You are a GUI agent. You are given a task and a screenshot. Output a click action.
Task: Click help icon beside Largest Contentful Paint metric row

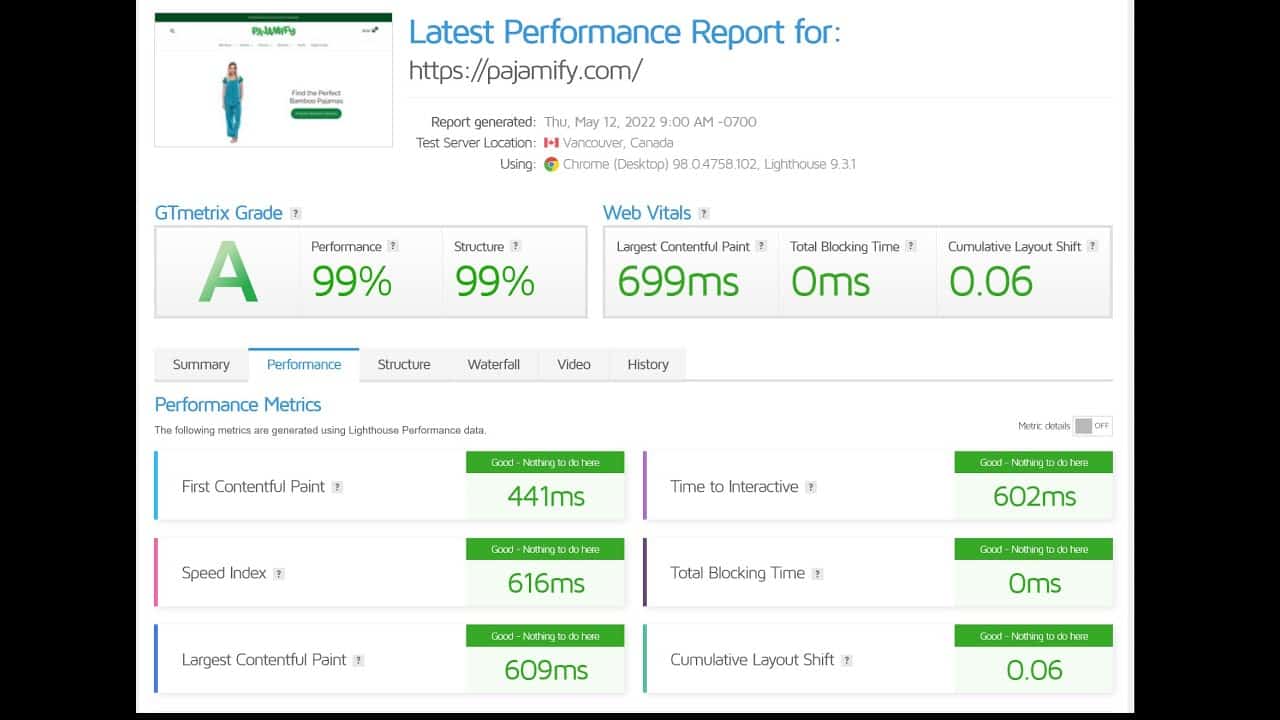358,660
